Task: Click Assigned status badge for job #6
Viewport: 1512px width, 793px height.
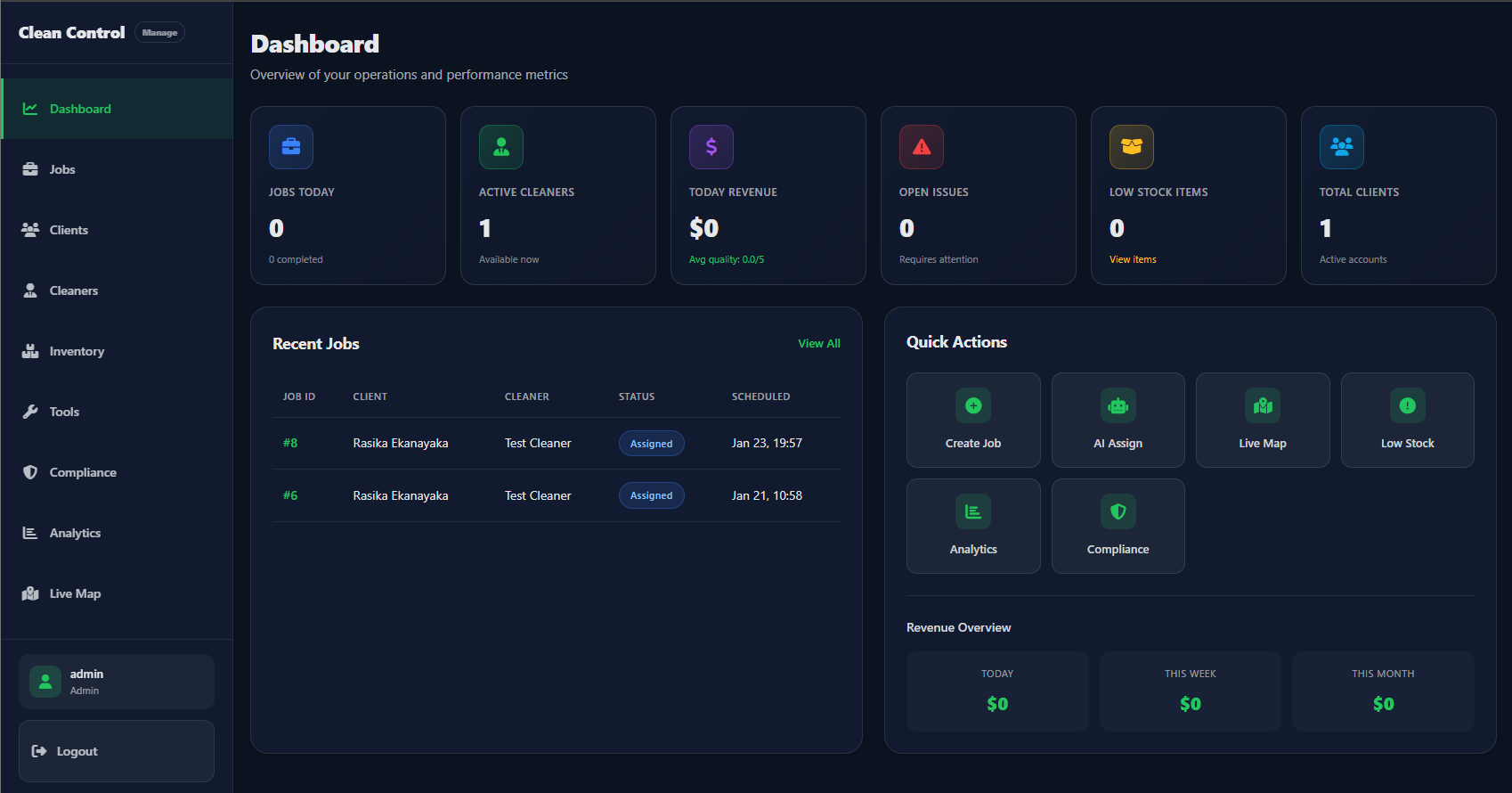Action: (x=652, y=495)
